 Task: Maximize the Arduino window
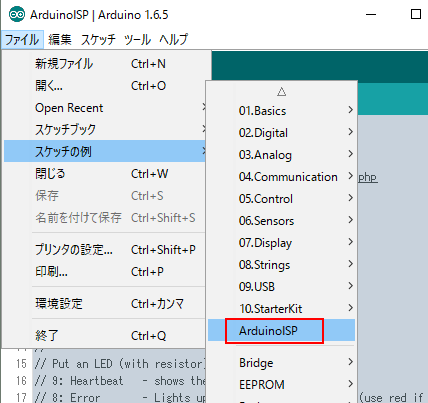click(x=416, y=14)
